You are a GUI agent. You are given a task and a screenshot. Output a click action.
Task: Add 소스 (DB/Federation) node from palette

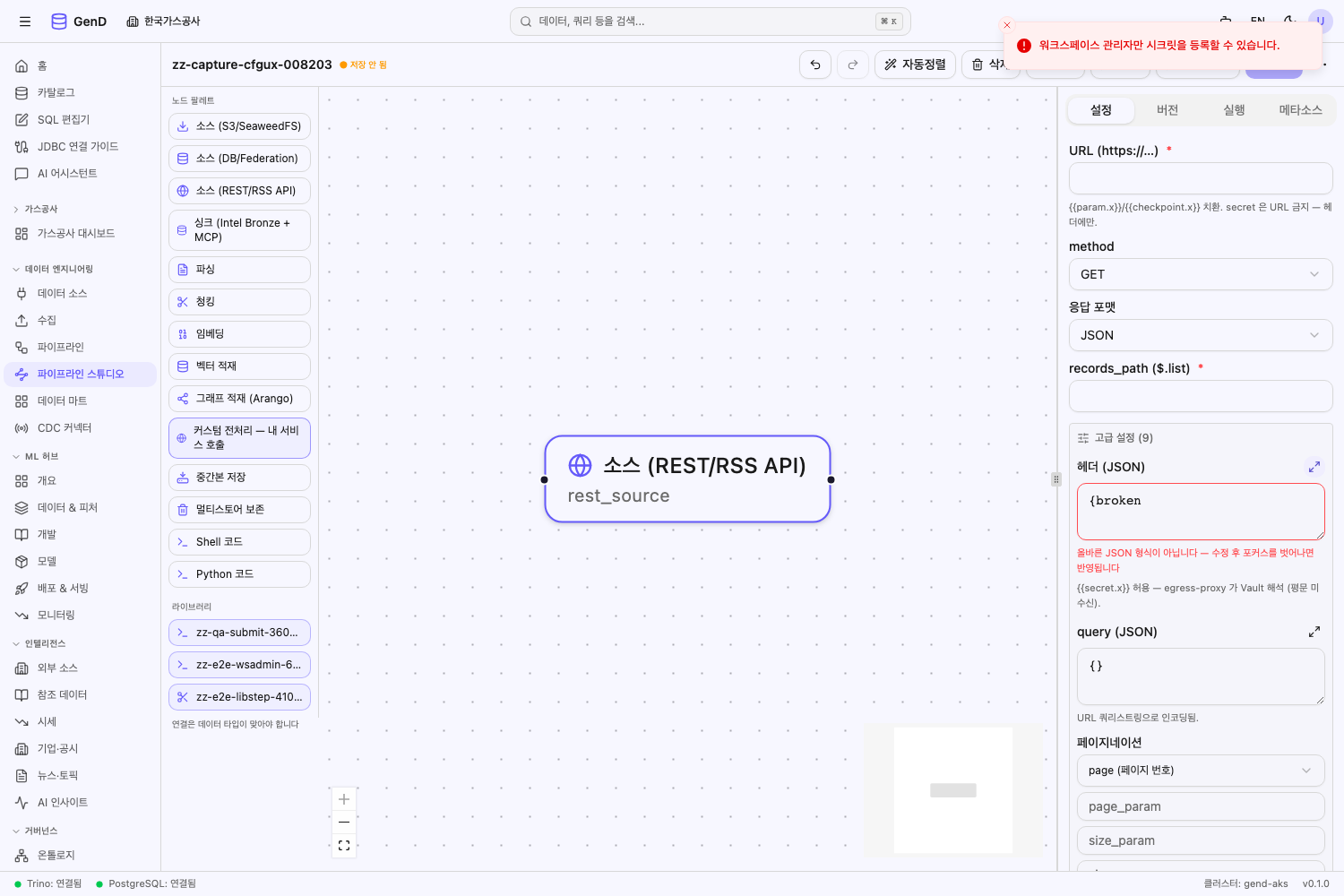pyautogui.click(x=239, y=159)
